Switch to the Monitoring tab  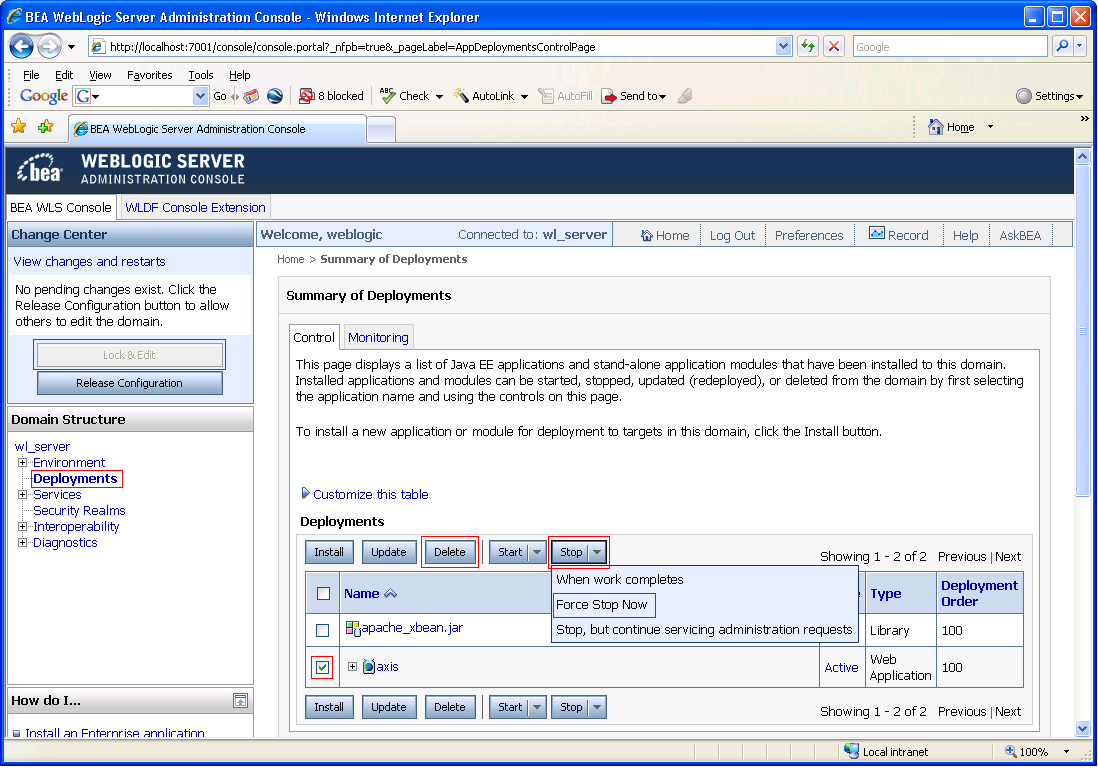click(x=378, y=337)
